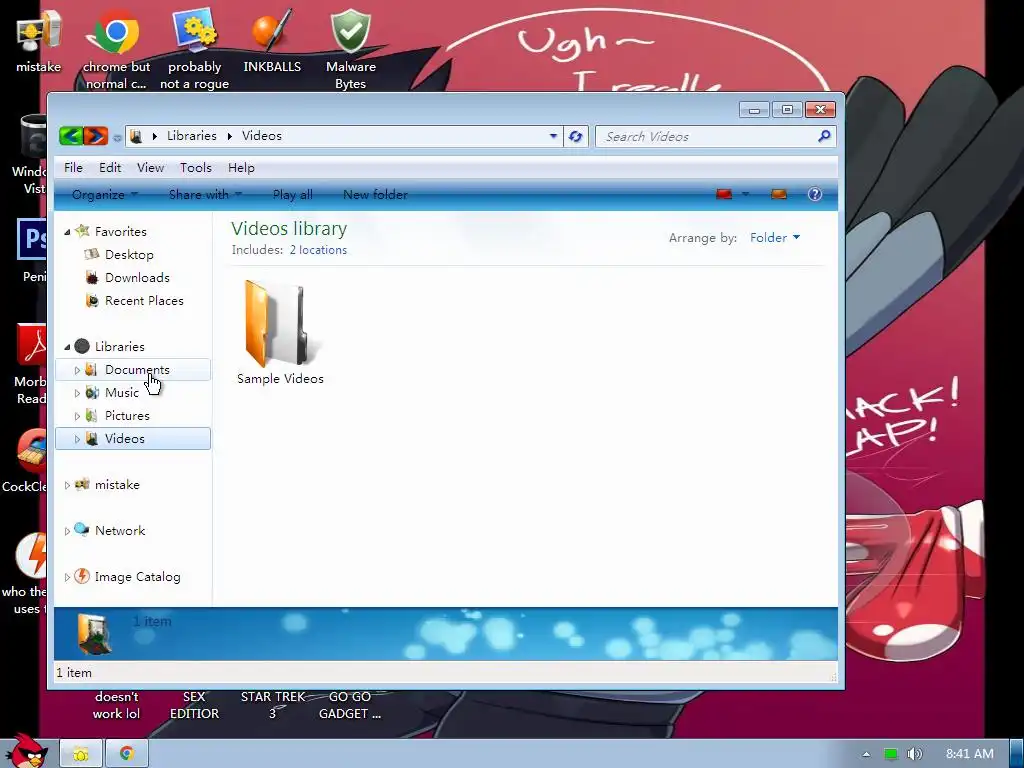Go forward with the orange arrow button
Screen dimensions: 1024x768
(x=95, y=136)
